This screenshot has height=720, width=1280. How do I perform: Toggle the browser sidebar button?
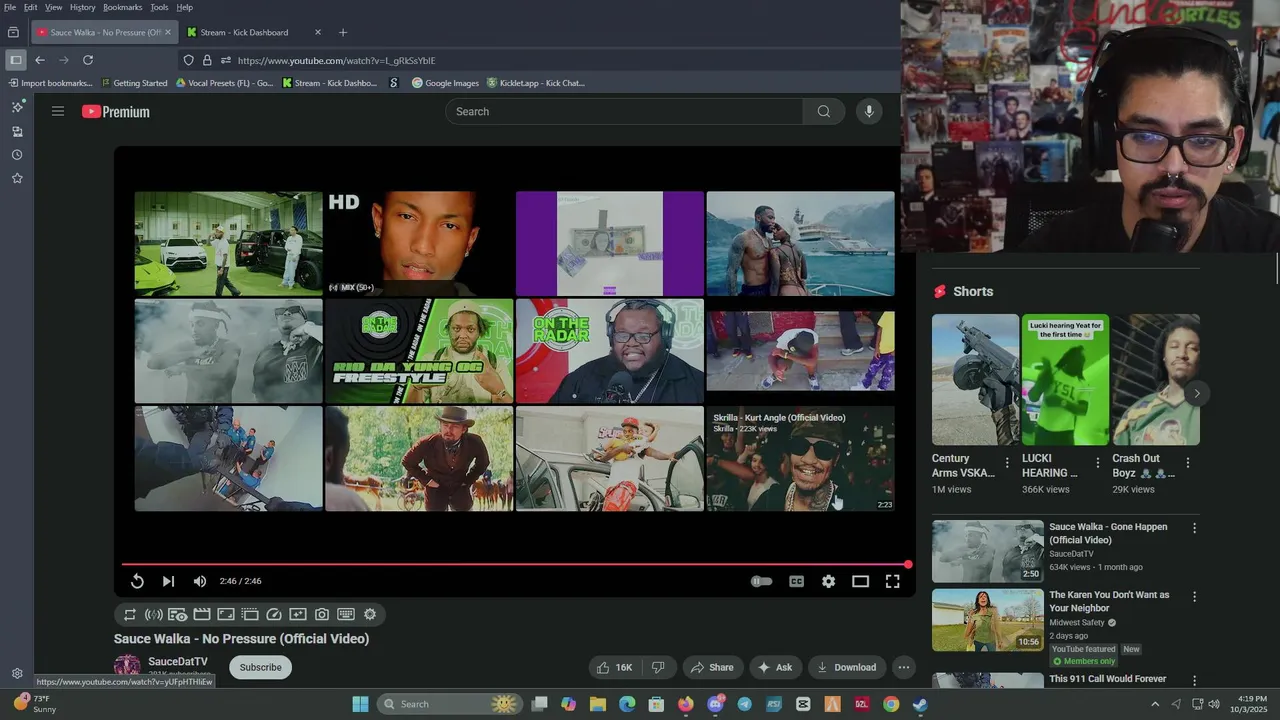tap(15, 60)
